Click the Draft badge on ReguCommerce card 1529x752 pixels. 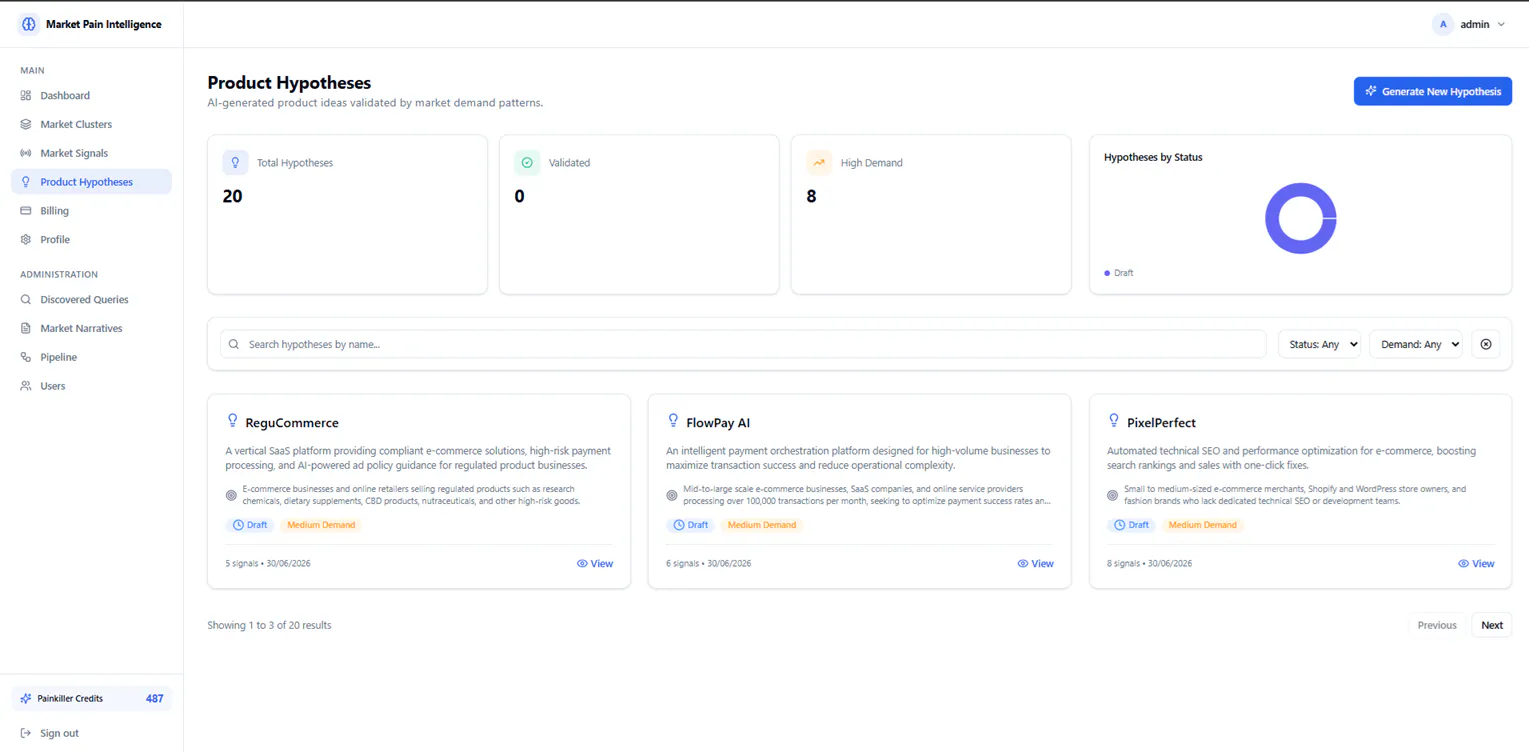tap(250, 525)
